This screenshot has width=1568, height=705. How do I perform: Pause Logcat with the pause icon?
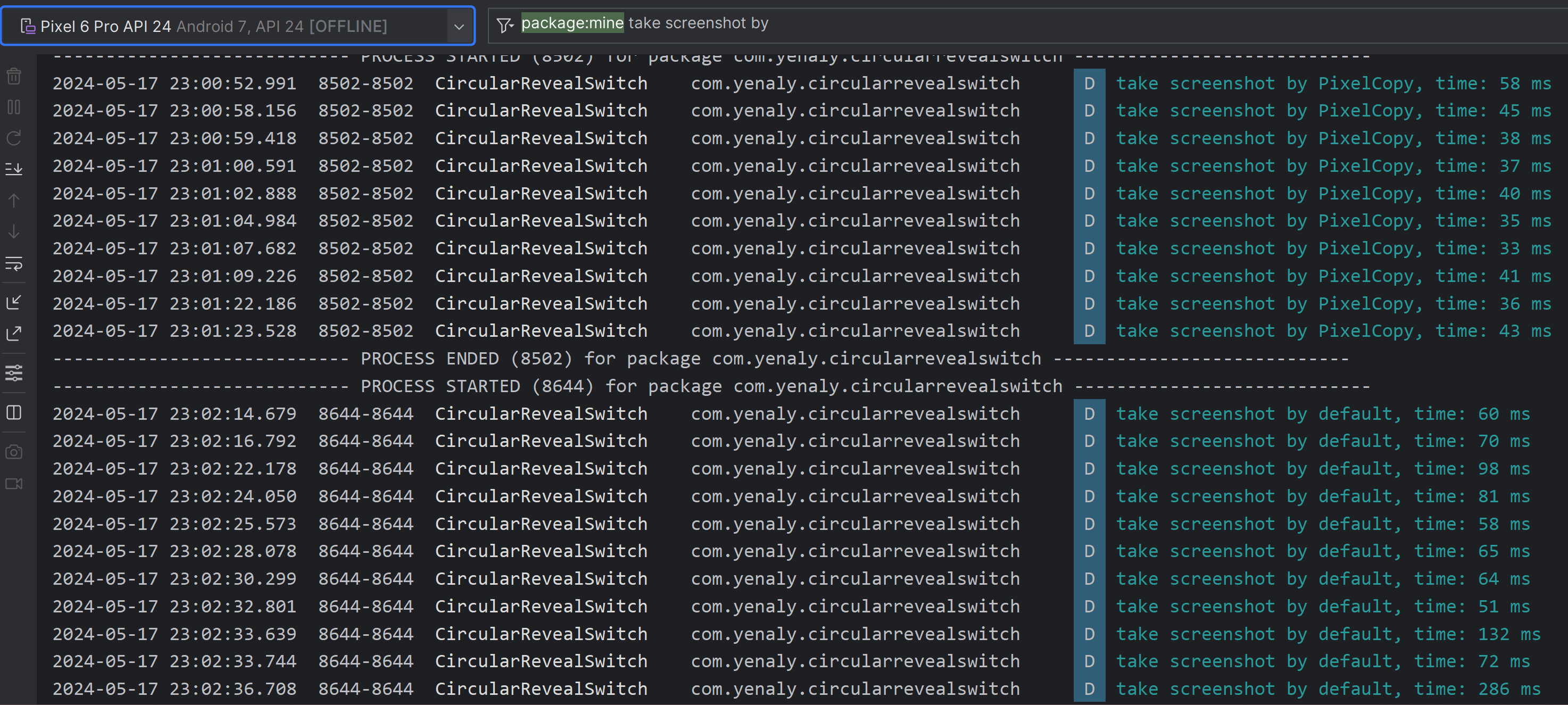pos(14,107)
